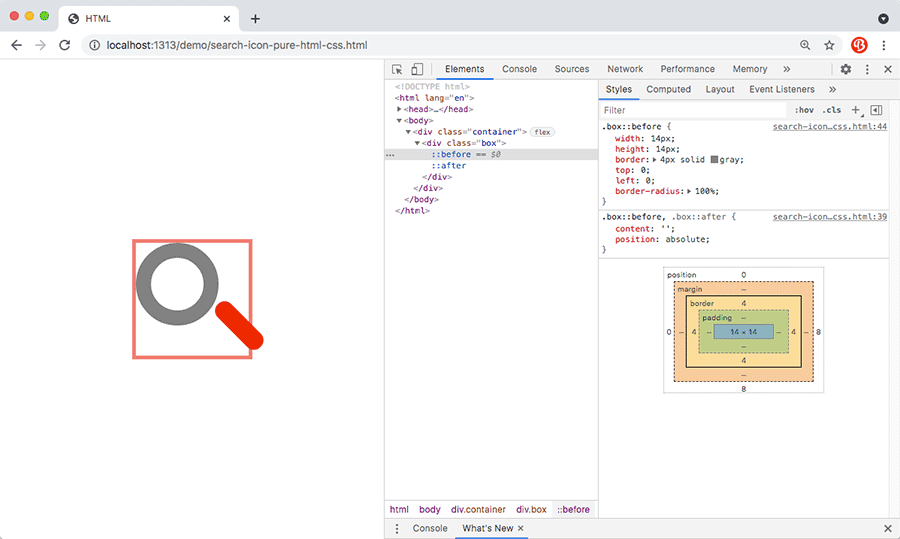Click the position: absolute value
900x539 pixels.
tap(687, 240)
